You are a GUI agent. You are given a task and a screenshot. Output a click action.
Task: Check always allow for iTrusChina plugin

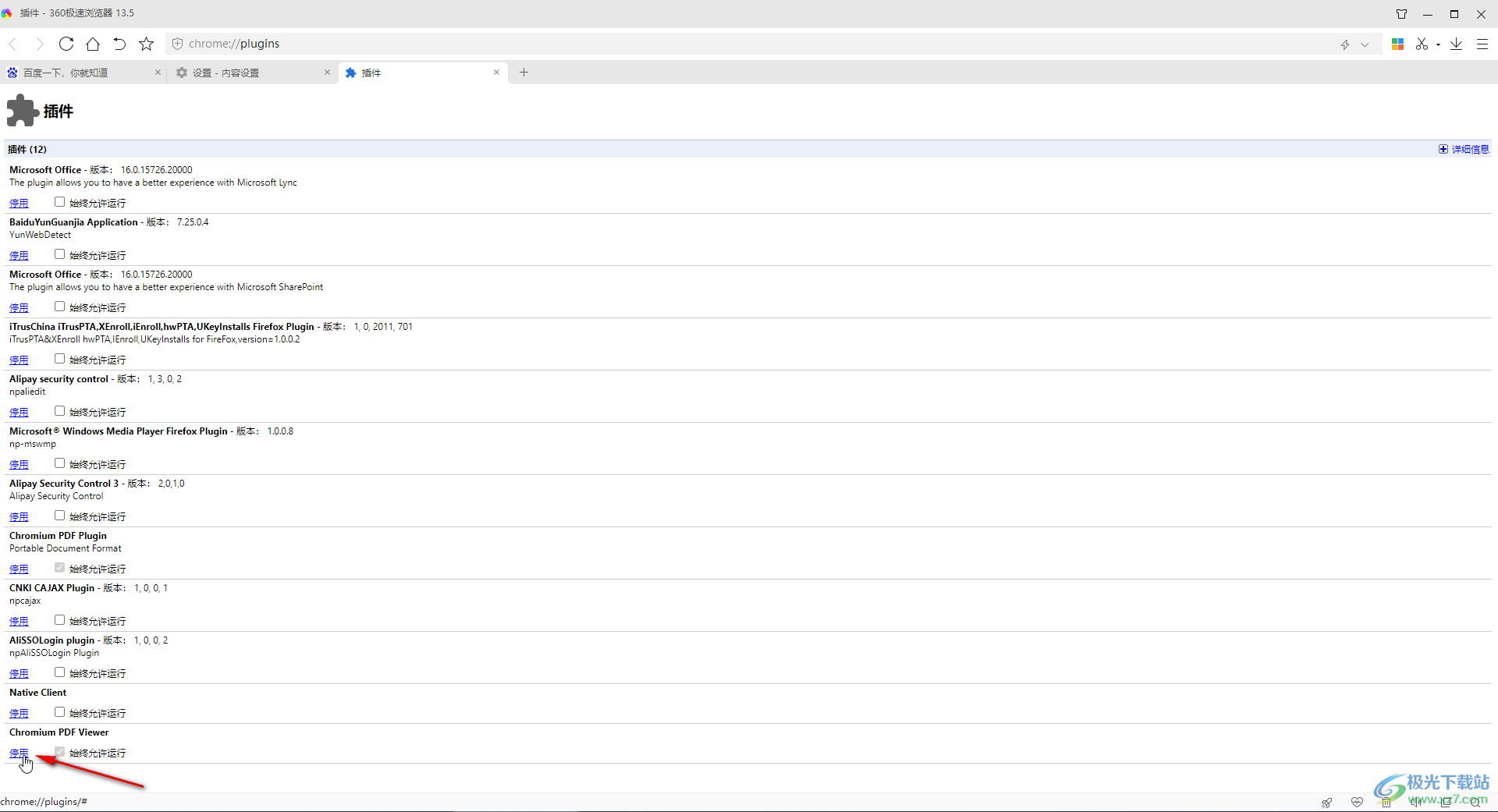pos(59,359)
